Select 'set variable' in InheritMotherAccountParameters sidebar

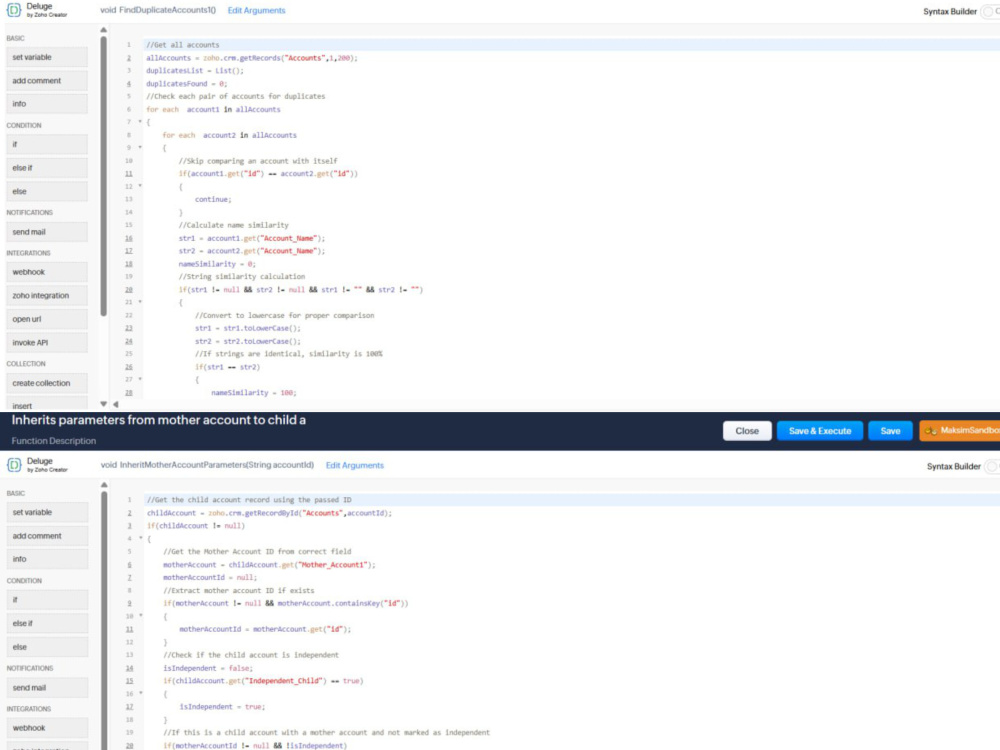(47, 512)
